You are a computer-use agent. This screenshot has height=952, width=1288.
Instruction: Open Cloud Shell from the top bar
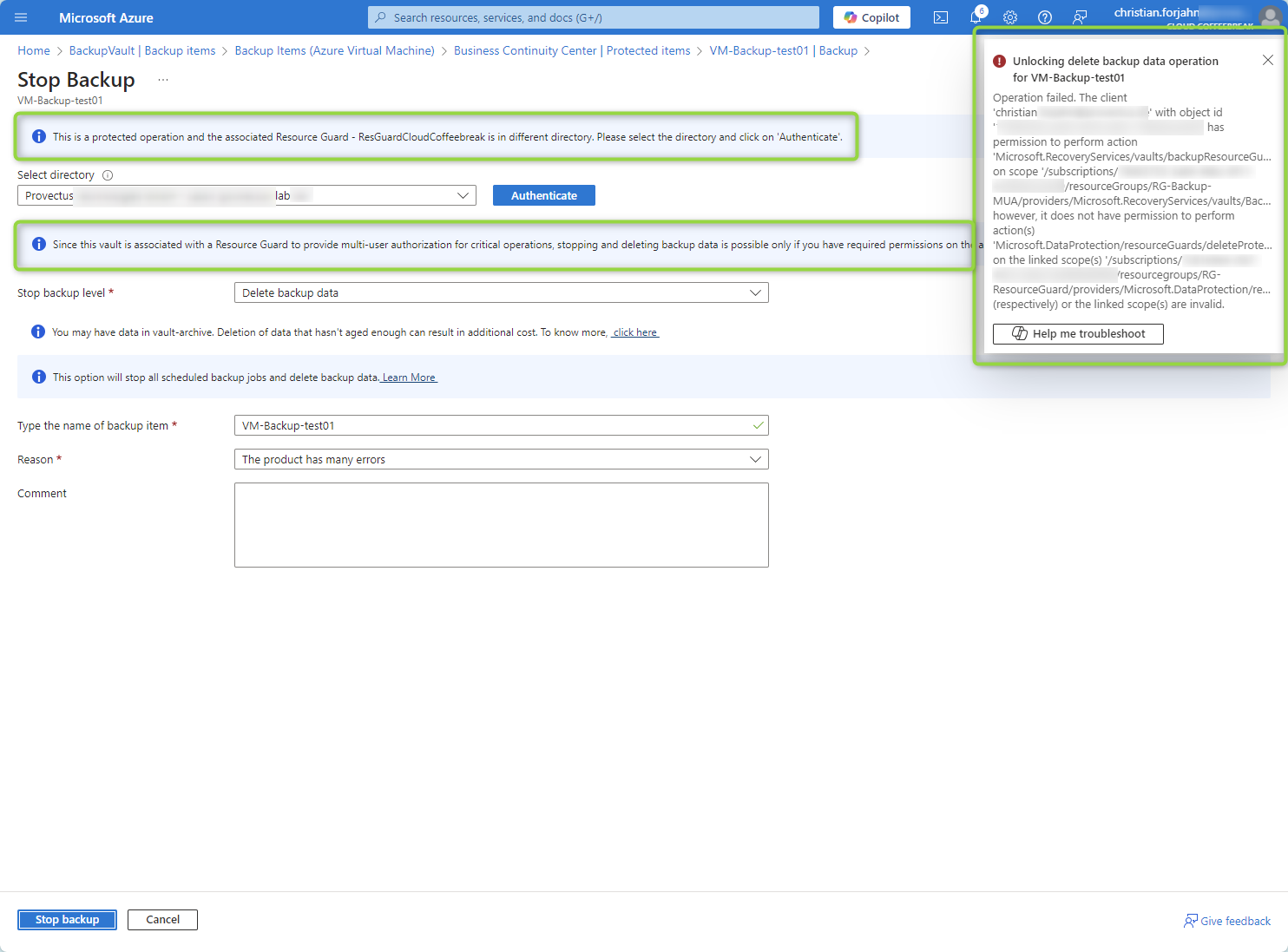pyautogui.click(x=941, y=17)
